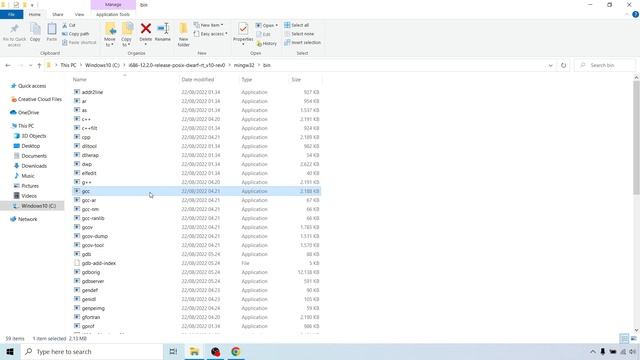Select the gcc-ranlib application file
Screen dimensions: 640x360
pyautogui.click(x=196, y=218)
